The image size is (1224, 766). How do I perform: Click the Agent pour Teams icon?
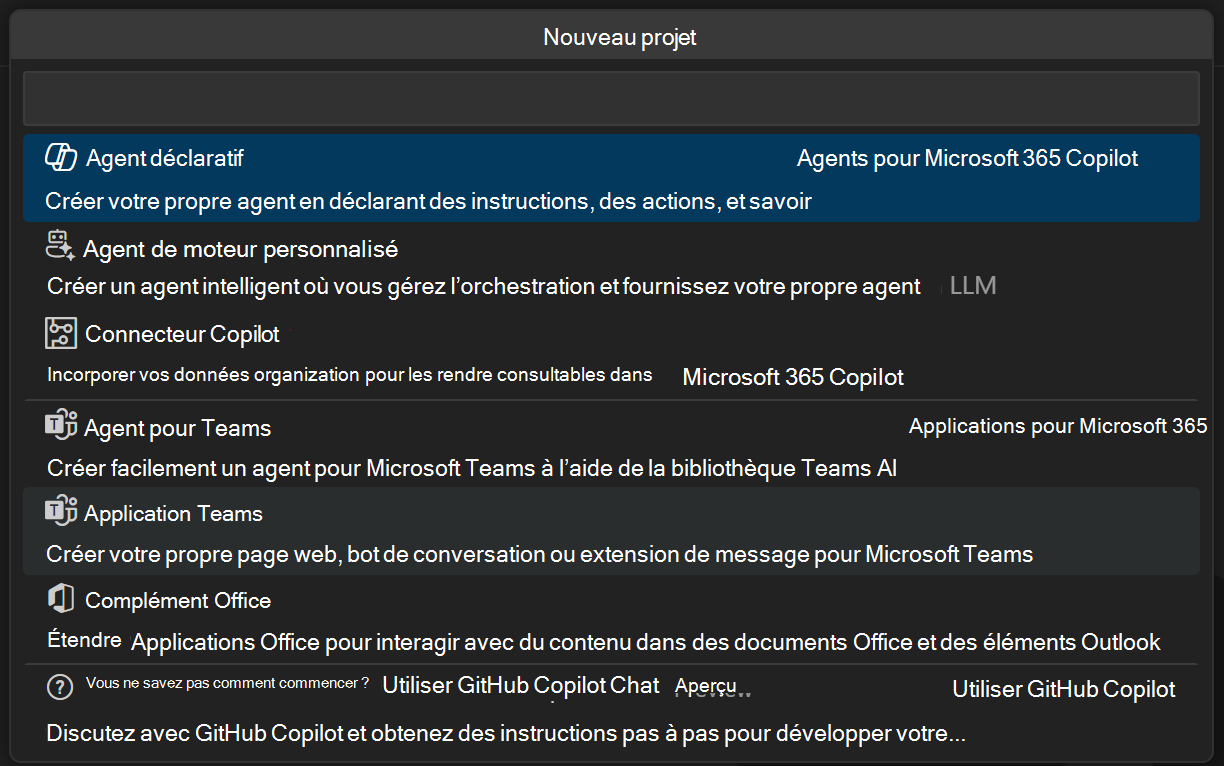coord(59,423)
